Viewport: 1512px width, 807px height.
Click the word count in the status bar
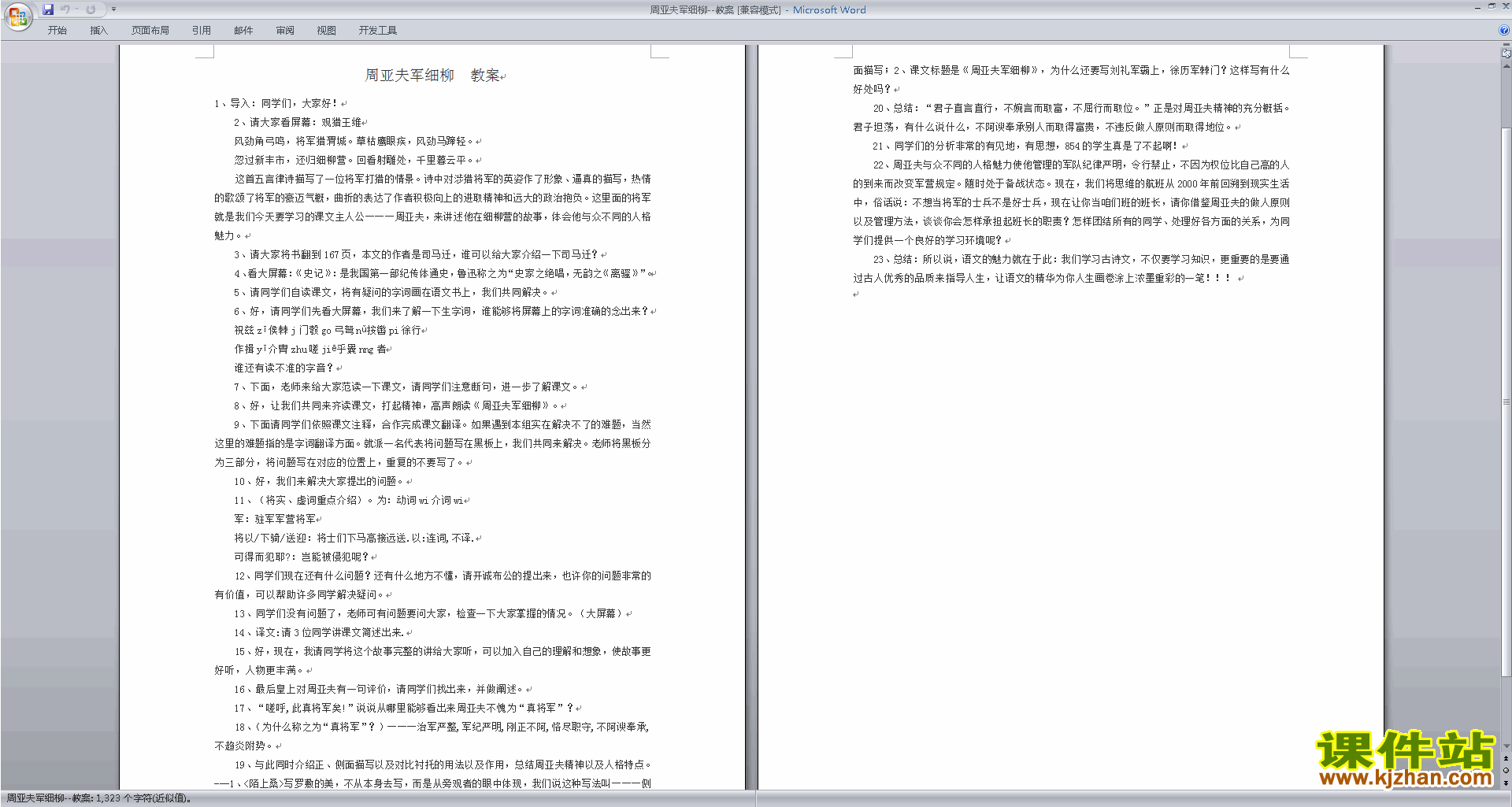pos(98,798)
